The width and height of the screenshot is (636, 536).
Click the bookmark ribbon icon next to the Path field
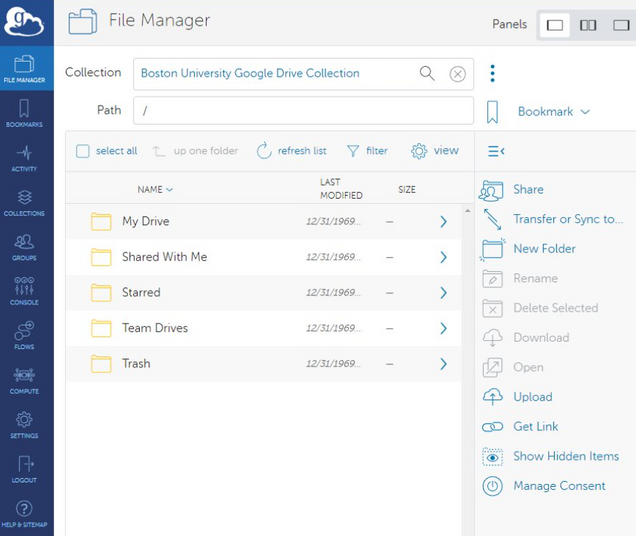492,112
